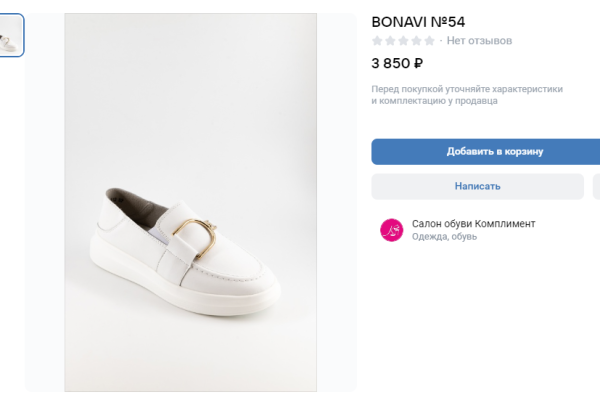The width and height of the screenshot is (600, 400).
Task: Click the fourth rating star
Action: 417,41
